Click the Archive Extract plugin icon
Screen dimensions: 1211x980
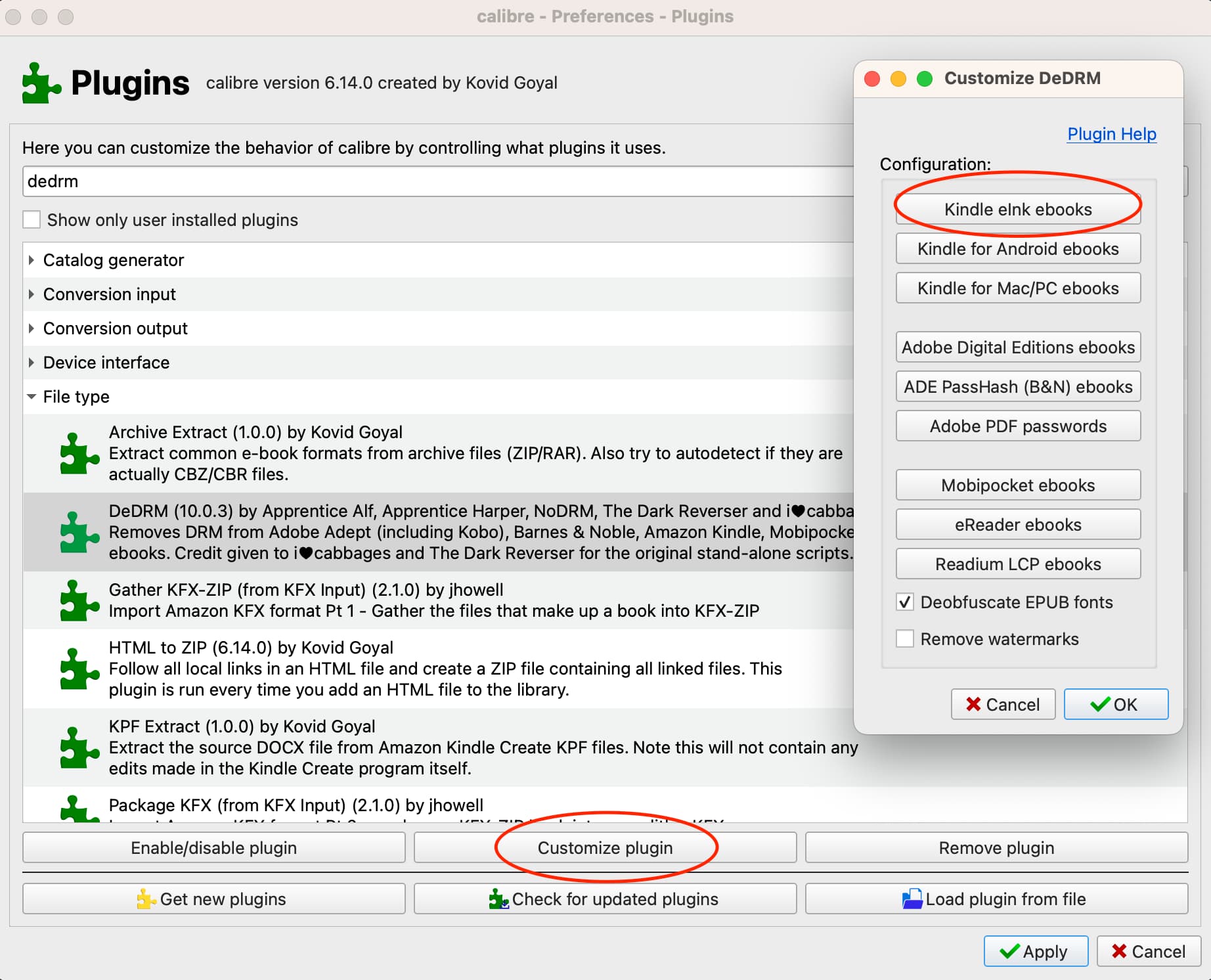[x=79, y=453]
